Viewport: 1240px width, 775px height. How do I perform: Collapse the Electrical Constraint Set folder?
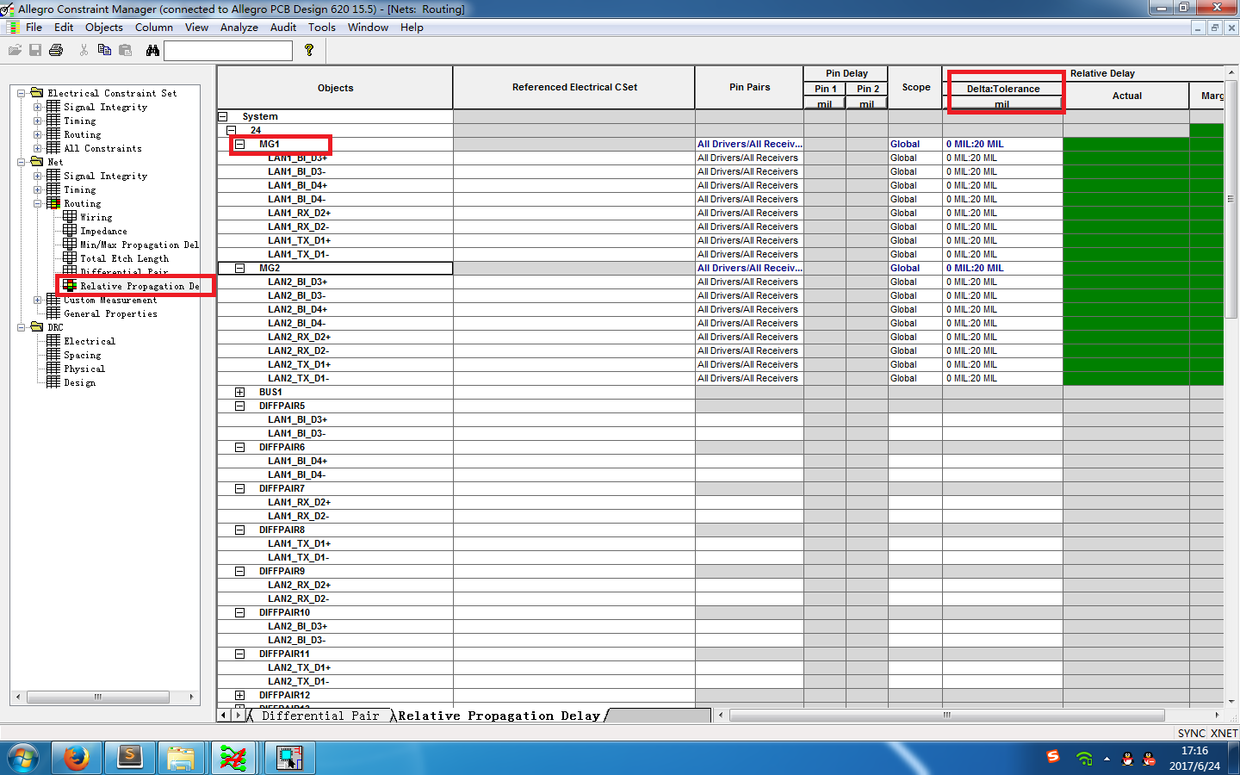click(x=22, y=93)
